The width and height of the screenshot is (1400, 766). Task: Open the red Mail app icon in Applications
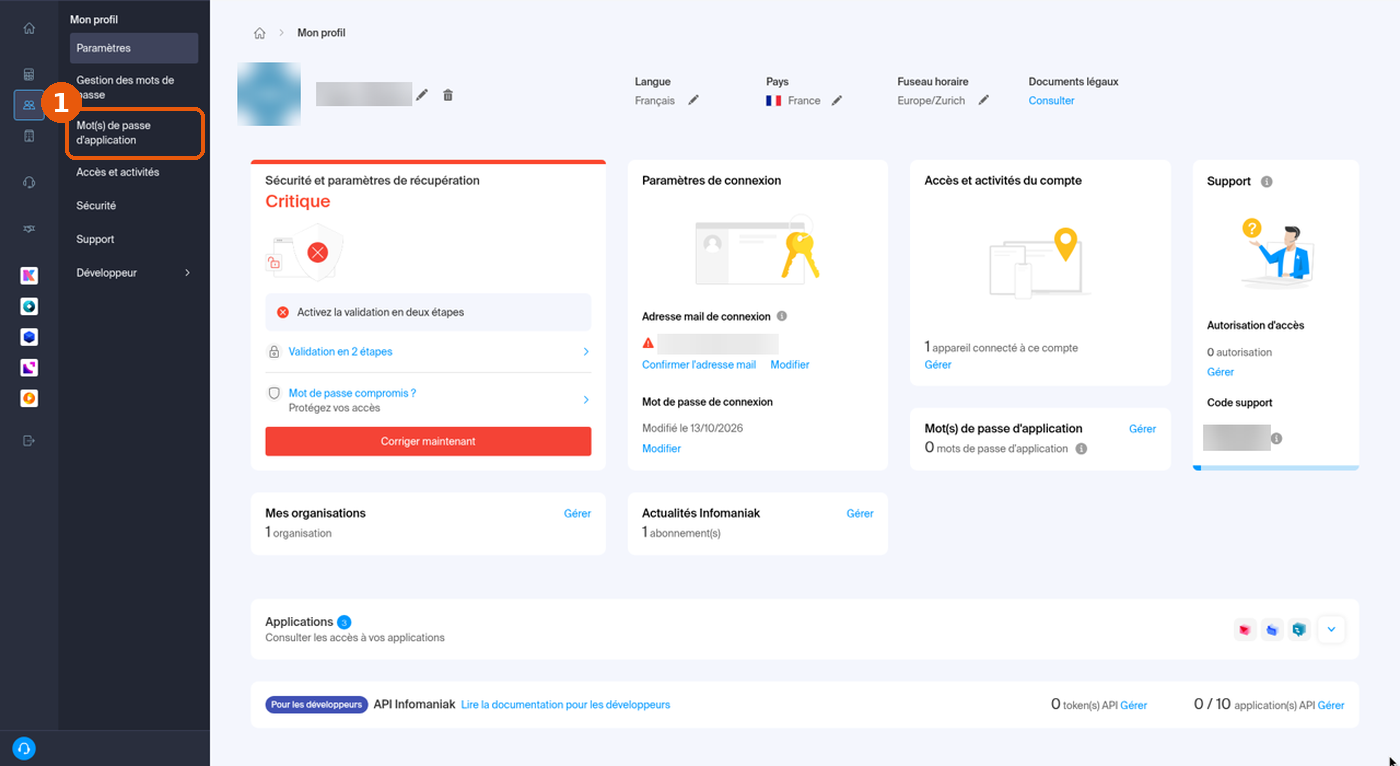(1245, 630)
